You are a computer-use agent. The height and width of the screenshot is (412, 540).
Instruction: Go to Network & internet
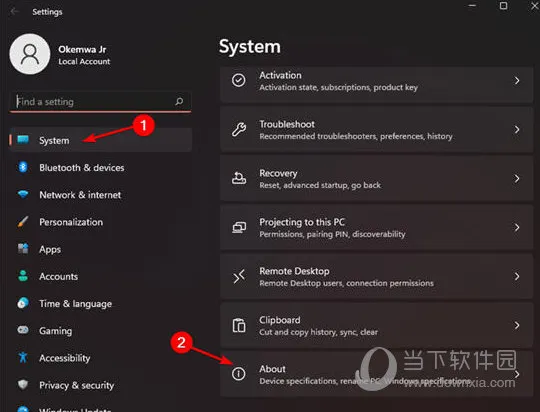[80, 195]
